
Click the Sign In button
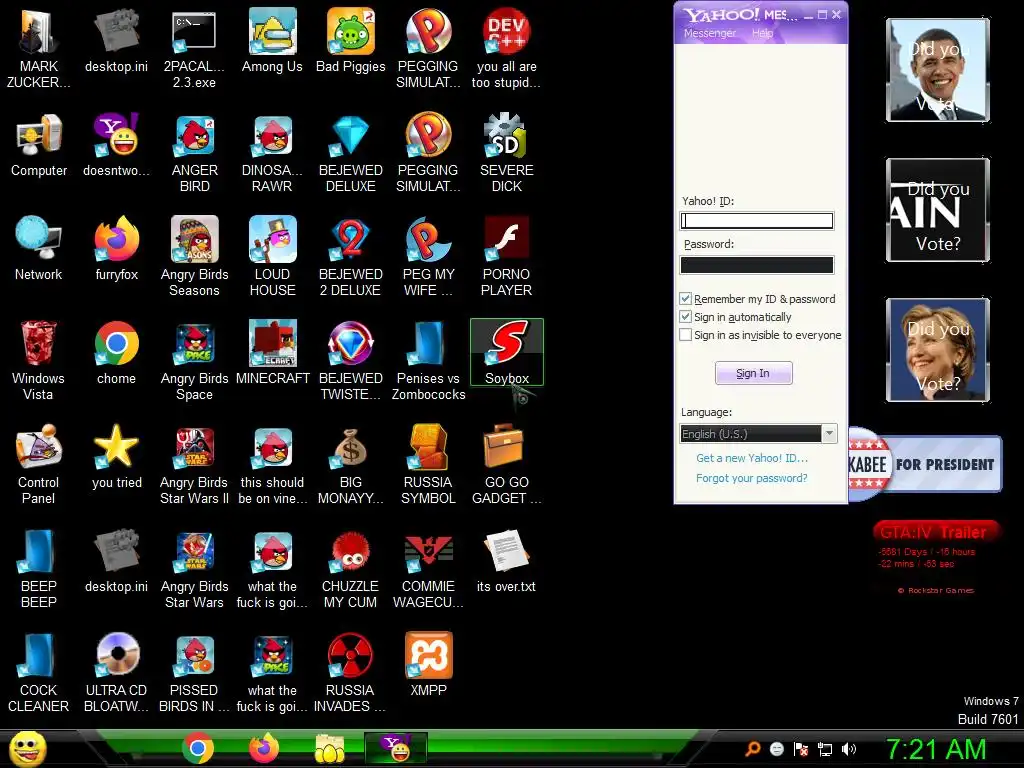point(754,373)
